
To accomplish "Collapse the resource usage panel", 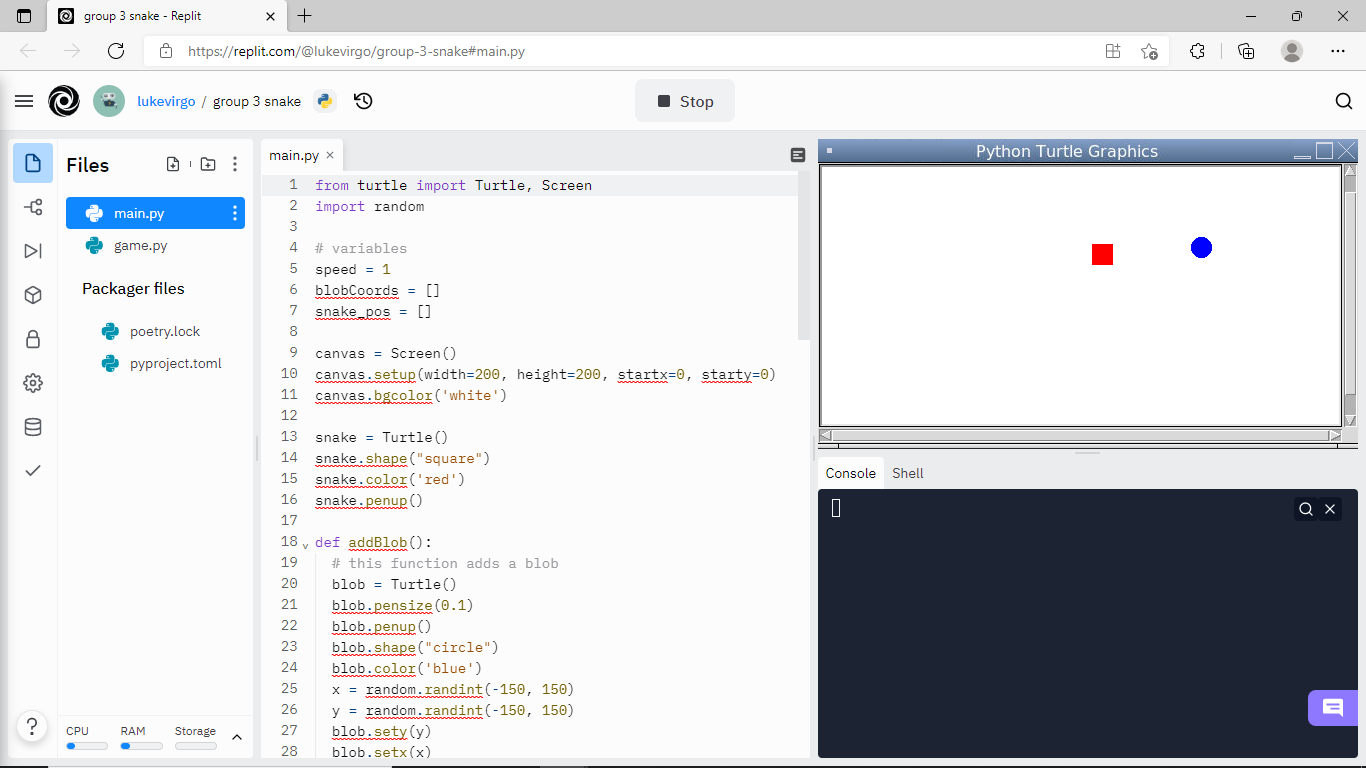I will pyautogui.click(x=237, y=738).
